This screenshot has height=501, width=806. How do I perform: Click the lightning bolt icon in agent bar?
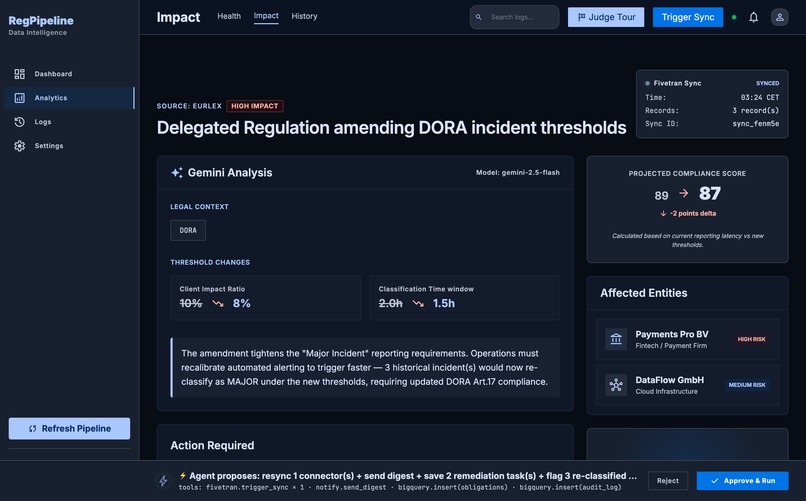[163, 481]
